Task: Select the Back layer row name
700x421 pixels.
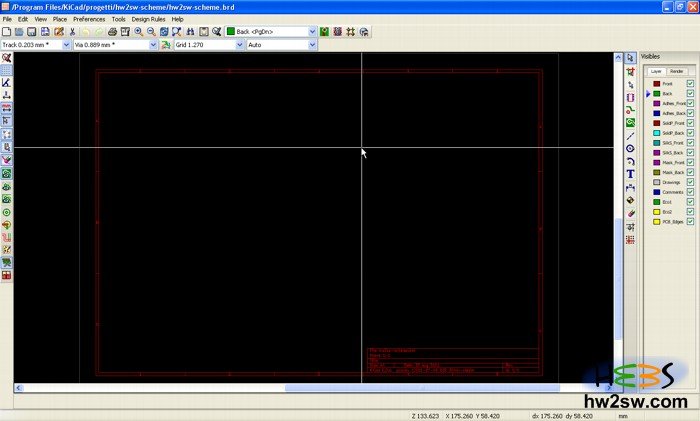Action: 667,93
